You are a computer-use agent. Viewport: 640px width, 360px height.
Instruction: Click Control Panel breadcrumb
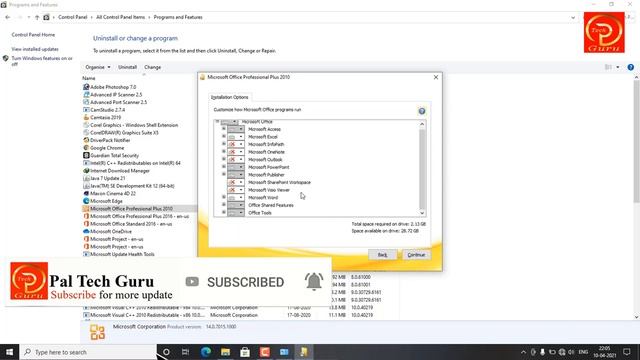pos(73,17)
